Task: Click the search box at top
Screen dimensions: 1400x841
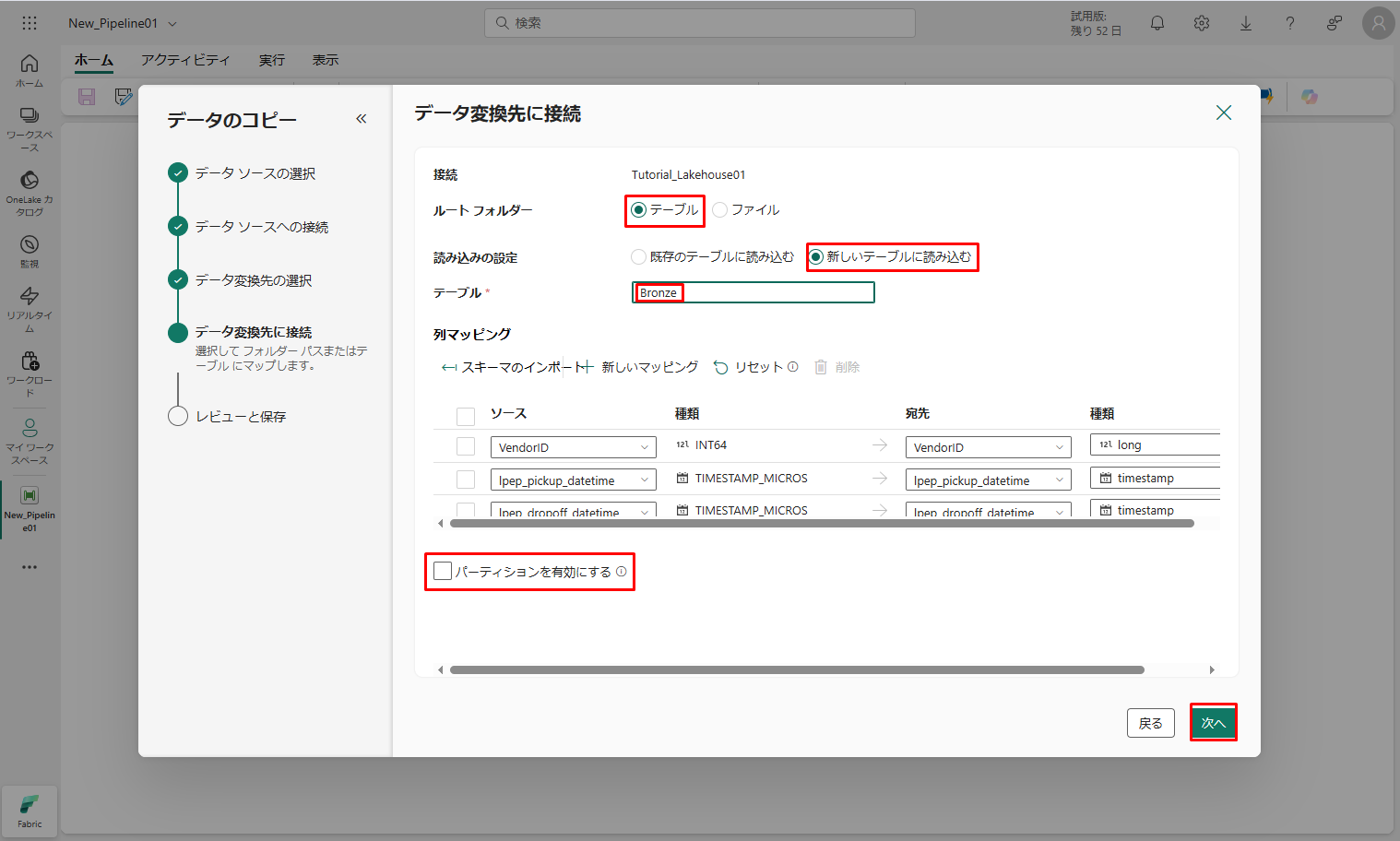Action: [700, 23]
